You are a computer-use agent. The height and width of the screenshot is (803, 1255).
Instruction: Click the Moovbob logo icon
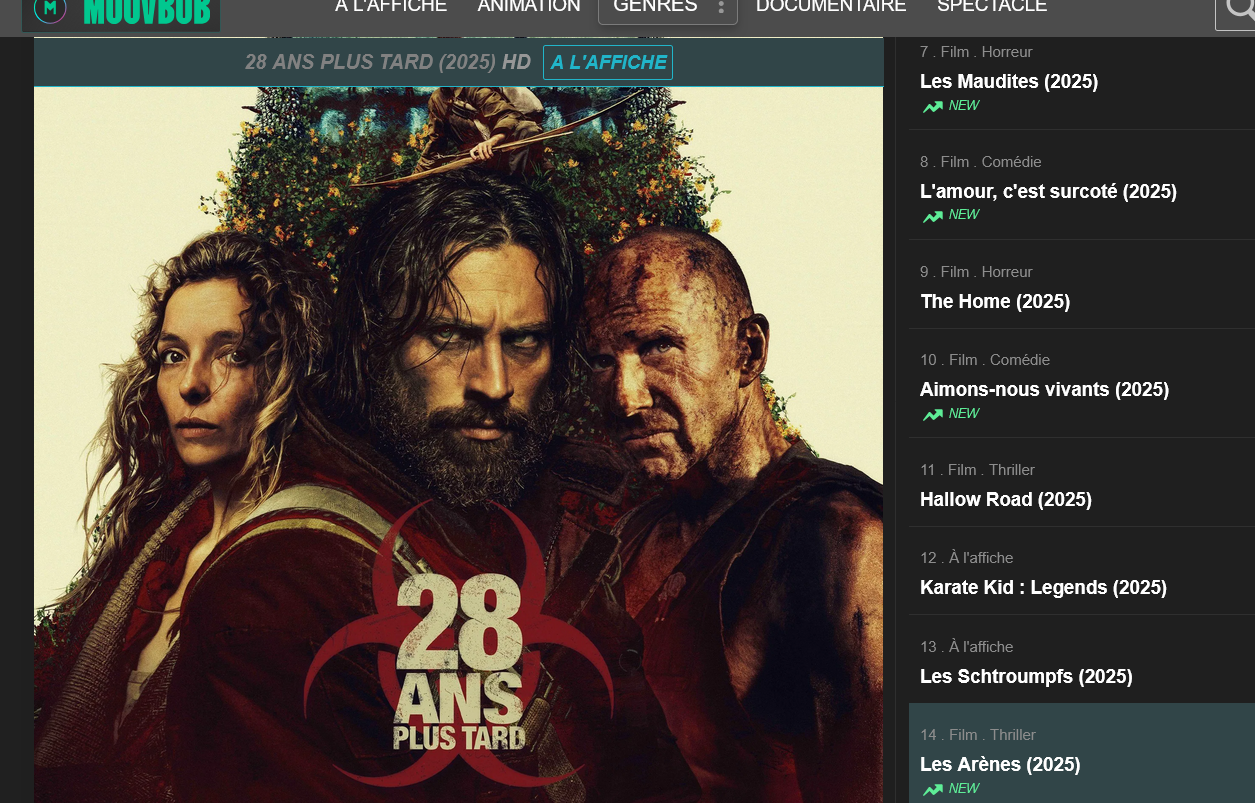click(49, 9)
